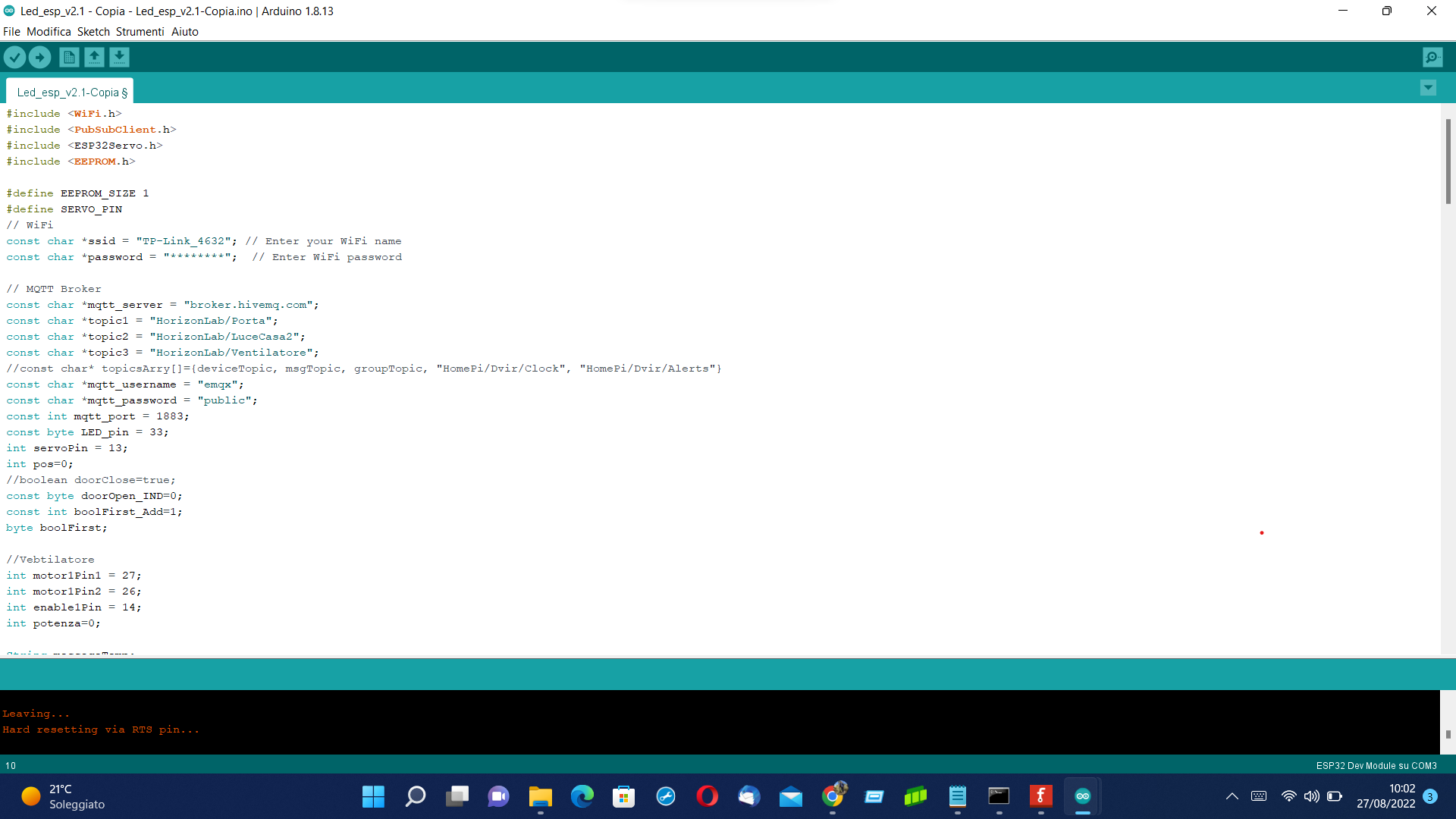The image size is (1456, 819).
Task: Open the Aiuto menu
Action: pos(184,32)
